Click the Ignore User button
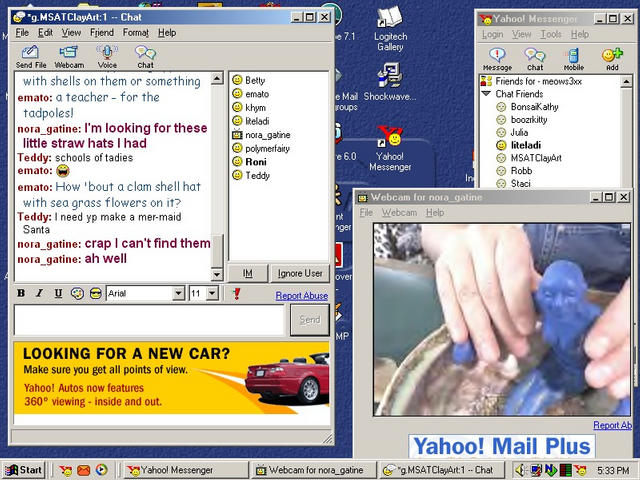 click(300, 273)
